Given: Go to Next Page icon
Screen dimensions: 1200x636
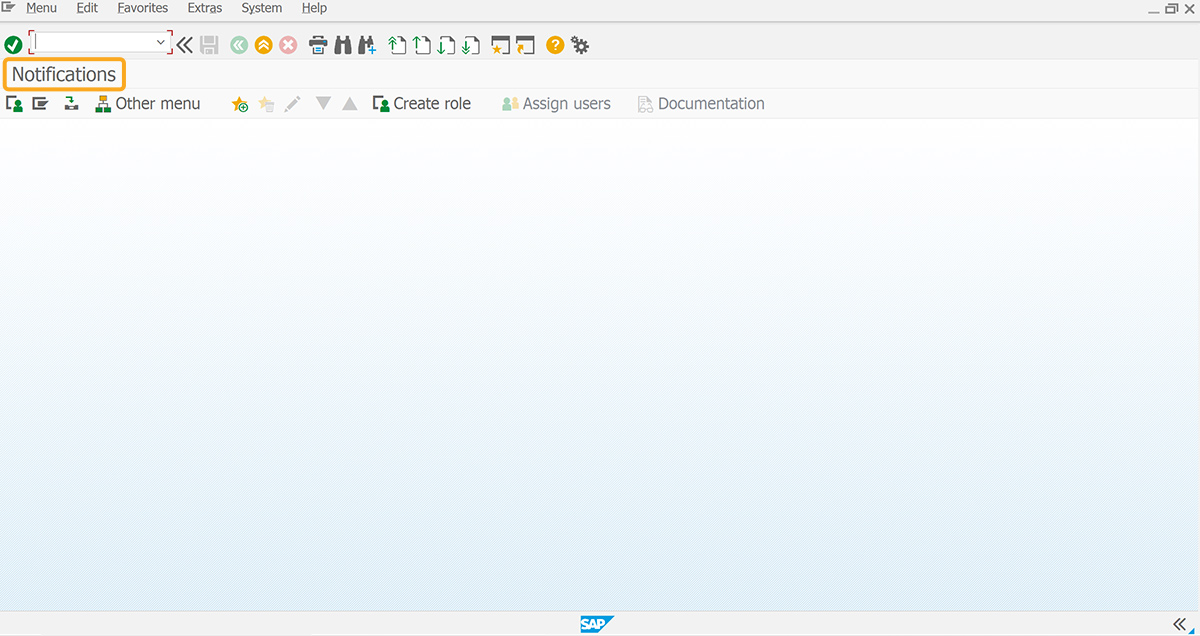Looking at the screenshot, I should [x=446, y=45].
